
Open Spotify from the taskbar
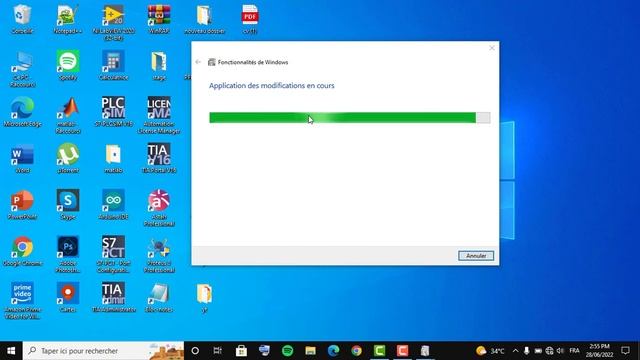287,351
